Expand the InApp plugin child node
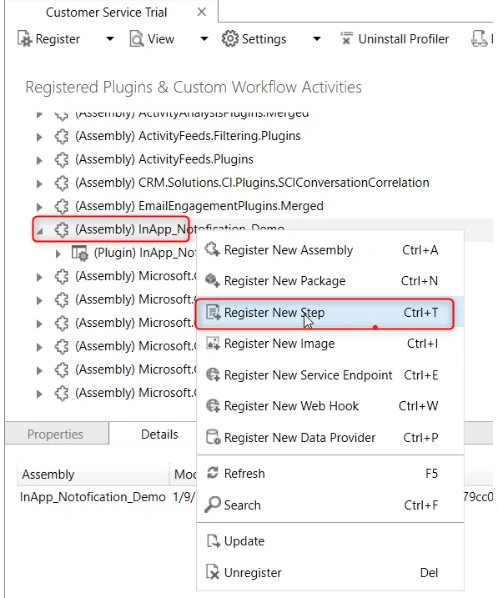 [x=58, y=254]
